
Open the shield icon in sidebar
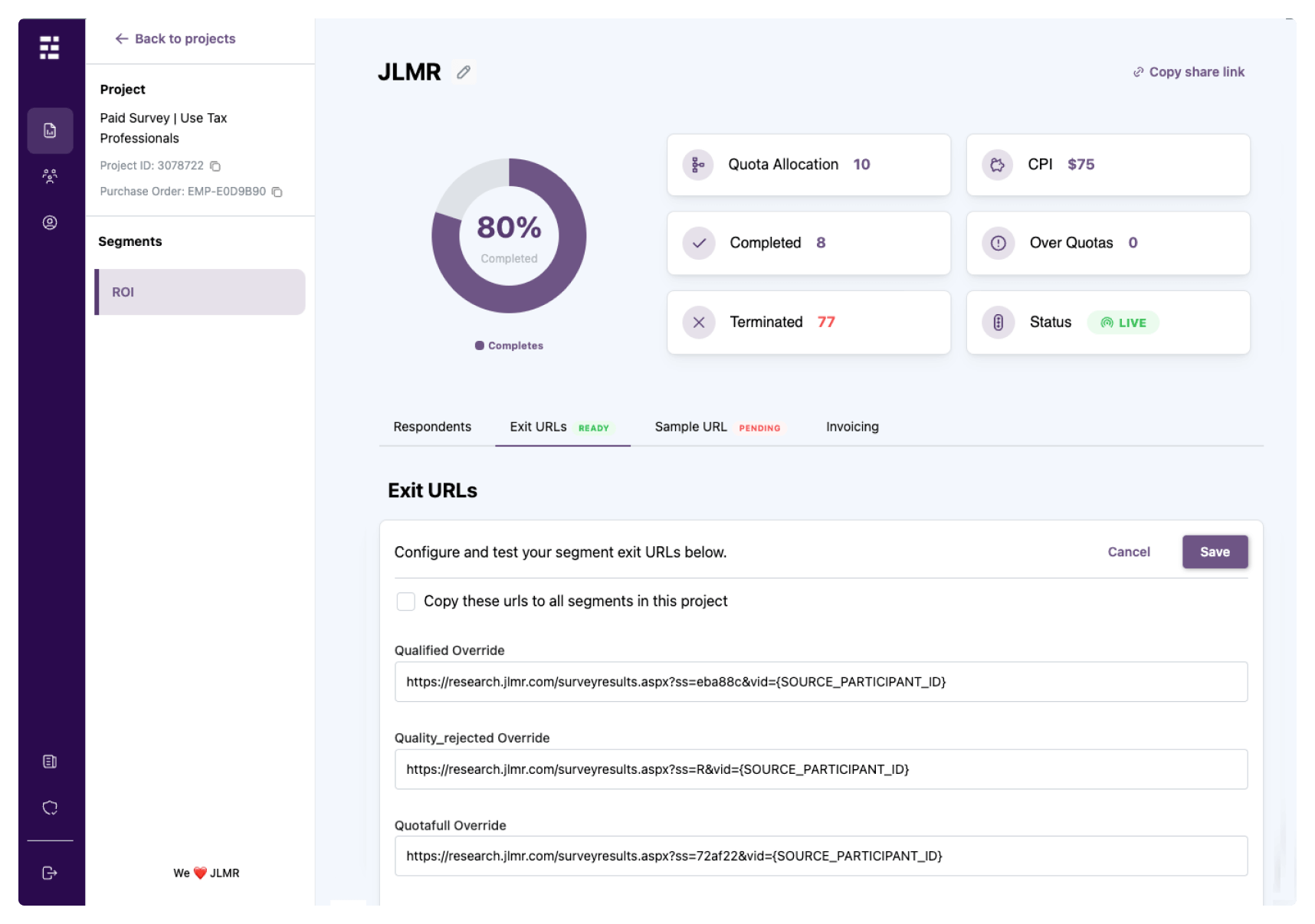click(x=50, y=808)
